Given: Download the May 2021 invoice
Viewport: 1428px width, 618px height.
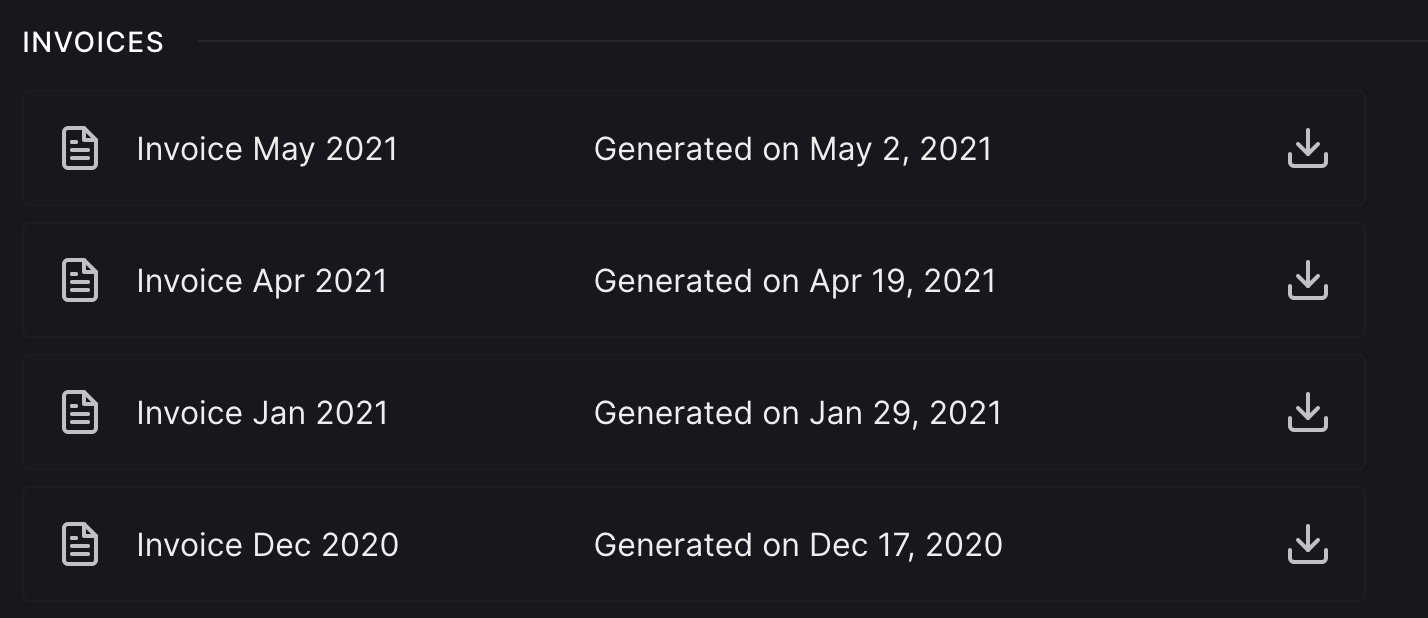Looking at the screenshot, I should 1307,149.
